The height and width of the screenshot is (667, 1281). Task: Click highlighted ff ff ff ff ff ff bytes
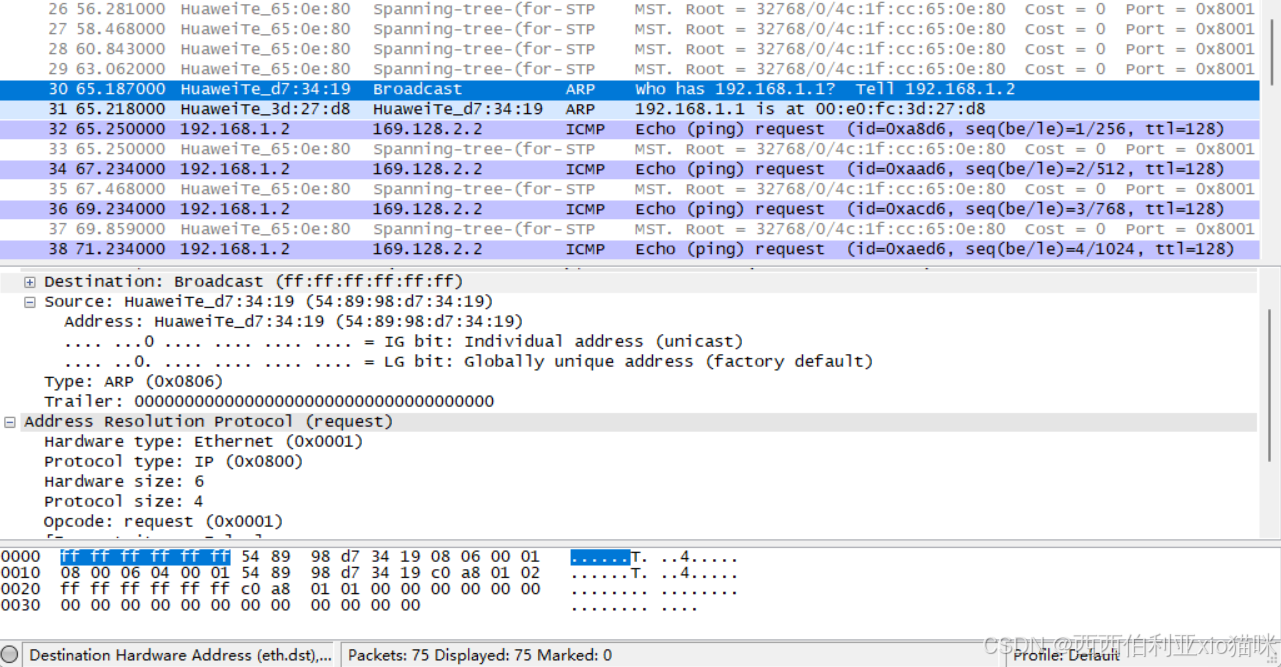(145, 557)
